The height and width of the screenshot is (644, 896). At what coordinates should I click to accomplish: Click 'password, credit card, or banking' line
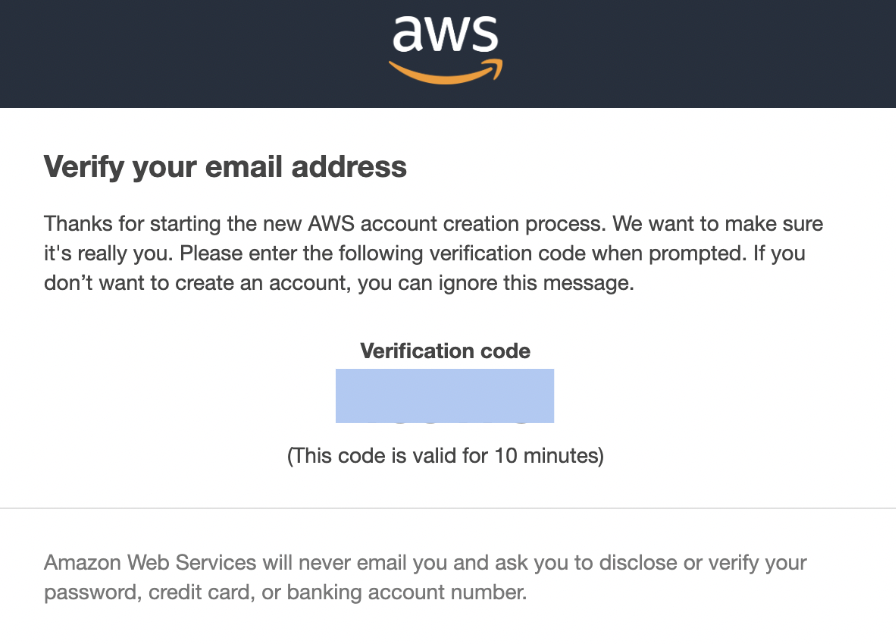[285, 593]
